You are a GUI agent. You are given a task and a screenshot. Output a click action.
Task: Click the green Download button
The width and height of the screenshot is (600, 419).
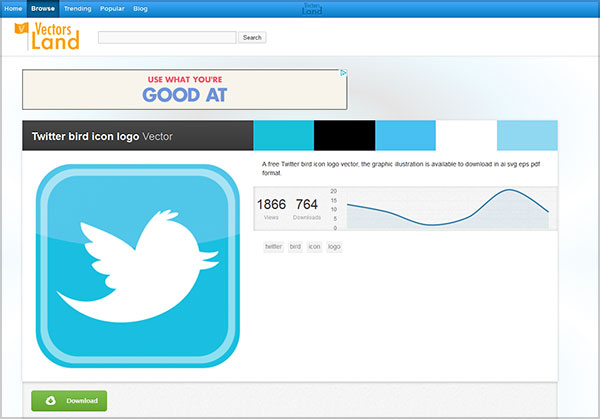[x=69, y=401]
